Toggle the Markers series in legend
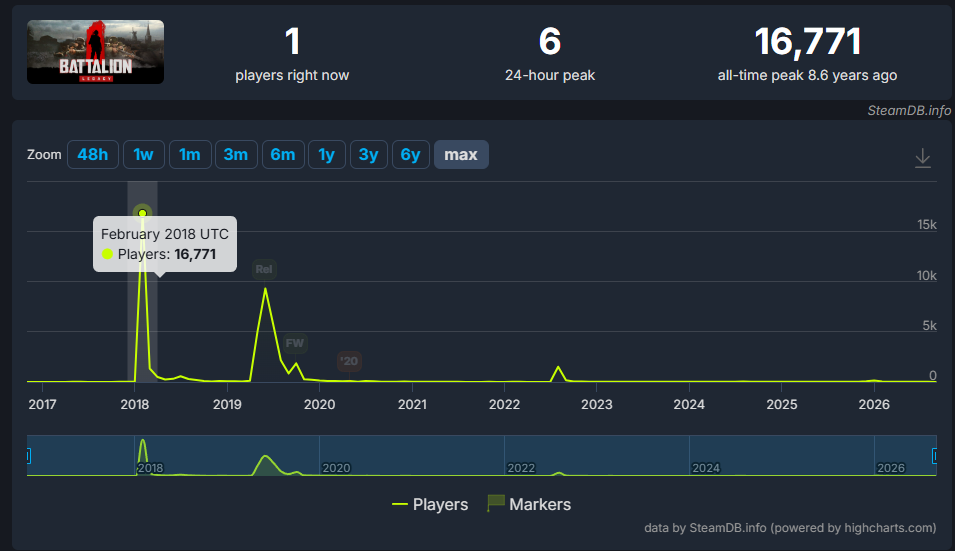Image resolution: width=955 pixels, height=551 pixels. tap(529, 504)
